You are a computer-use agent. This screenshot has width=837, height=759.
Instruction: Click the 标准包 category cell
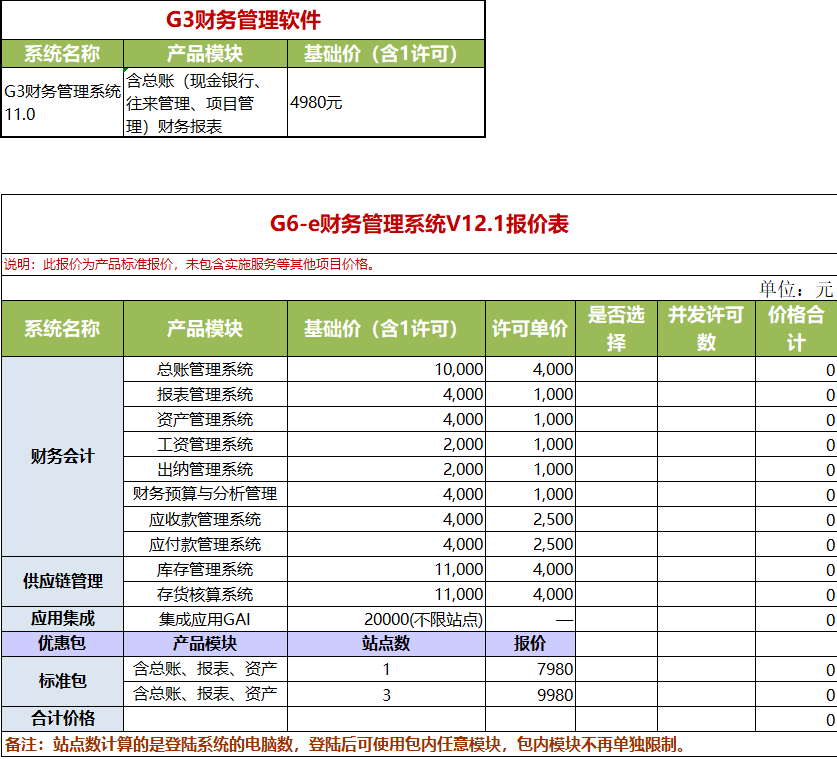click(x=62, y=682)
